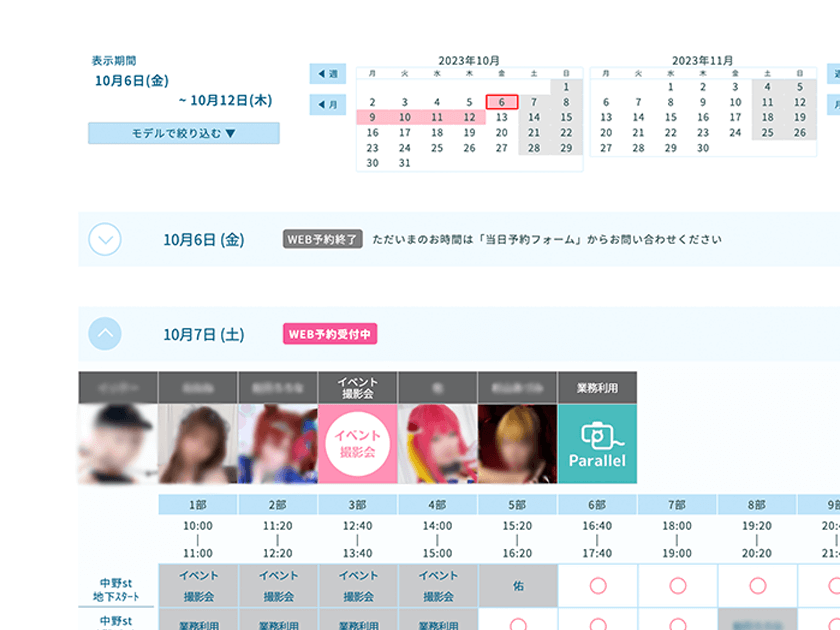The width and height of the screenshot is (840, 630).
Task: Click the ~10月12日(木) end date text
Action: pyautogui.click(x=226, y=100)
